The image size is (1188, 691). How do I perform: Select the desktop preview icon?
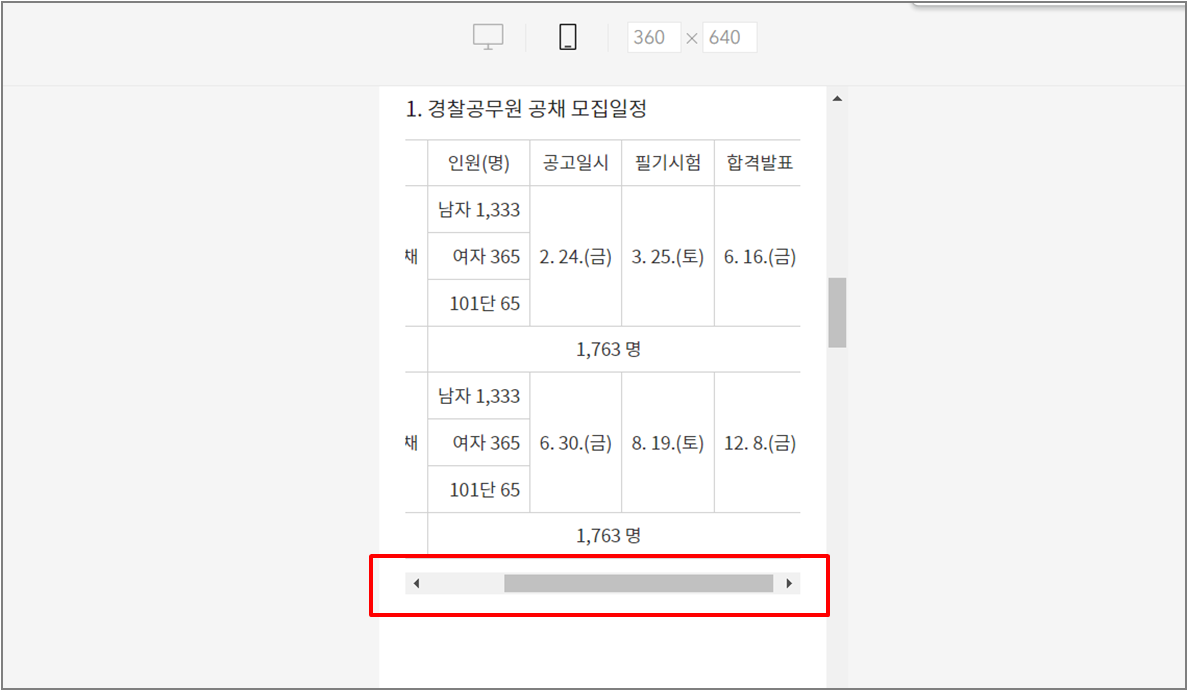[487, 36]
